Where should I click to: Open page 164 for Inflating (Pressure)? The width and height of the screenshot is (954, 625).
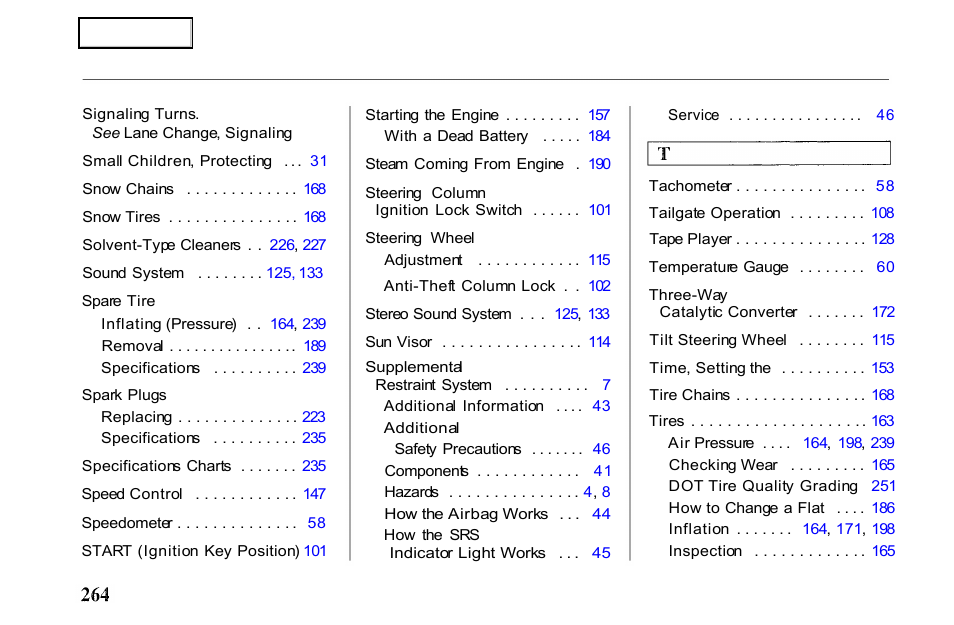click(282, 324)
